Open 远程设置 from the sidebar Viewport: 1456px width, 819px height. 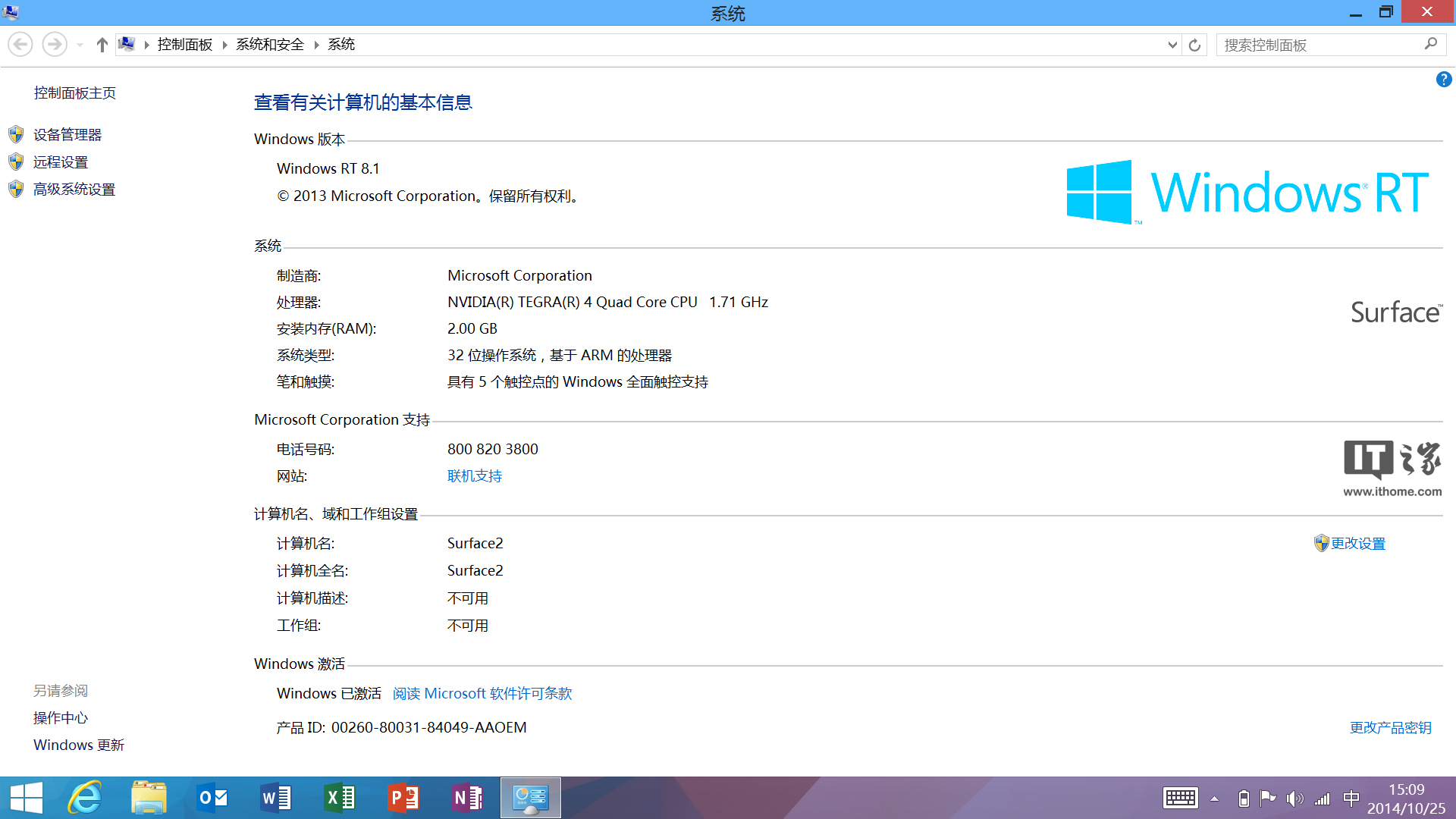point(61,162)
